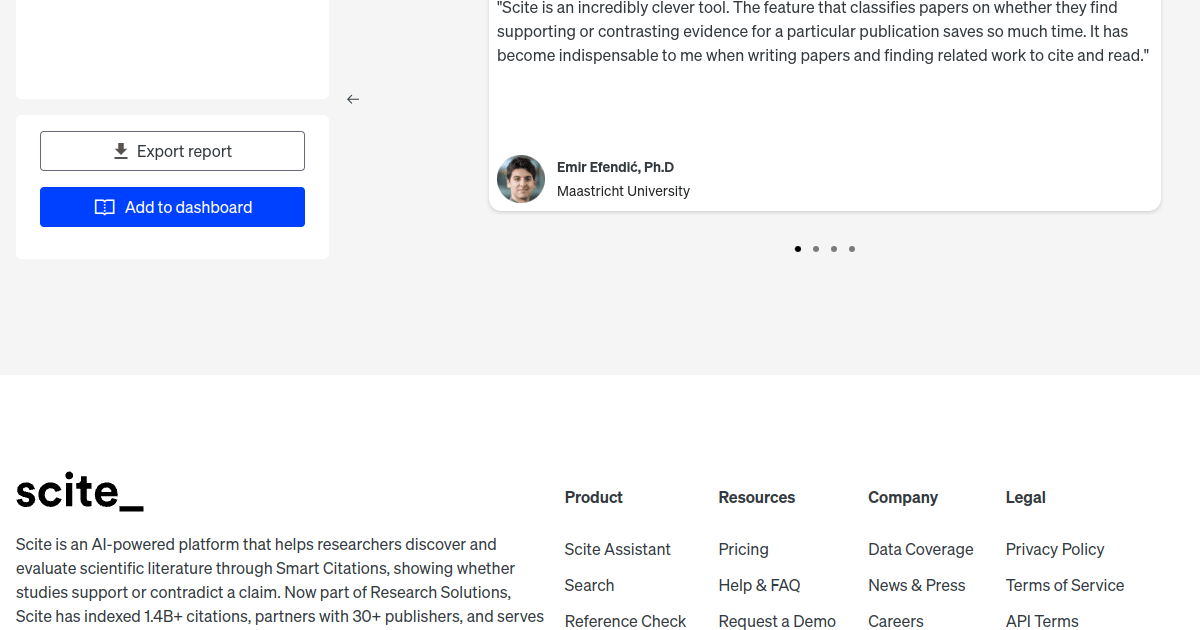Select the fourth testimonial carousel dot
This screenshot has width=1200, height=630.
click(852, 249)
